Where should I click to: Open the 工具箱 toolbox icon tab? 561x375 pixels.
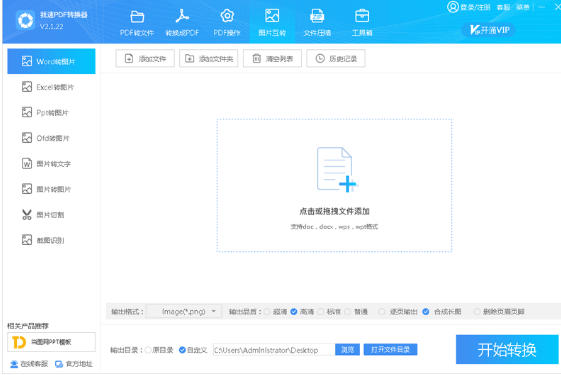tap(362, 23)
